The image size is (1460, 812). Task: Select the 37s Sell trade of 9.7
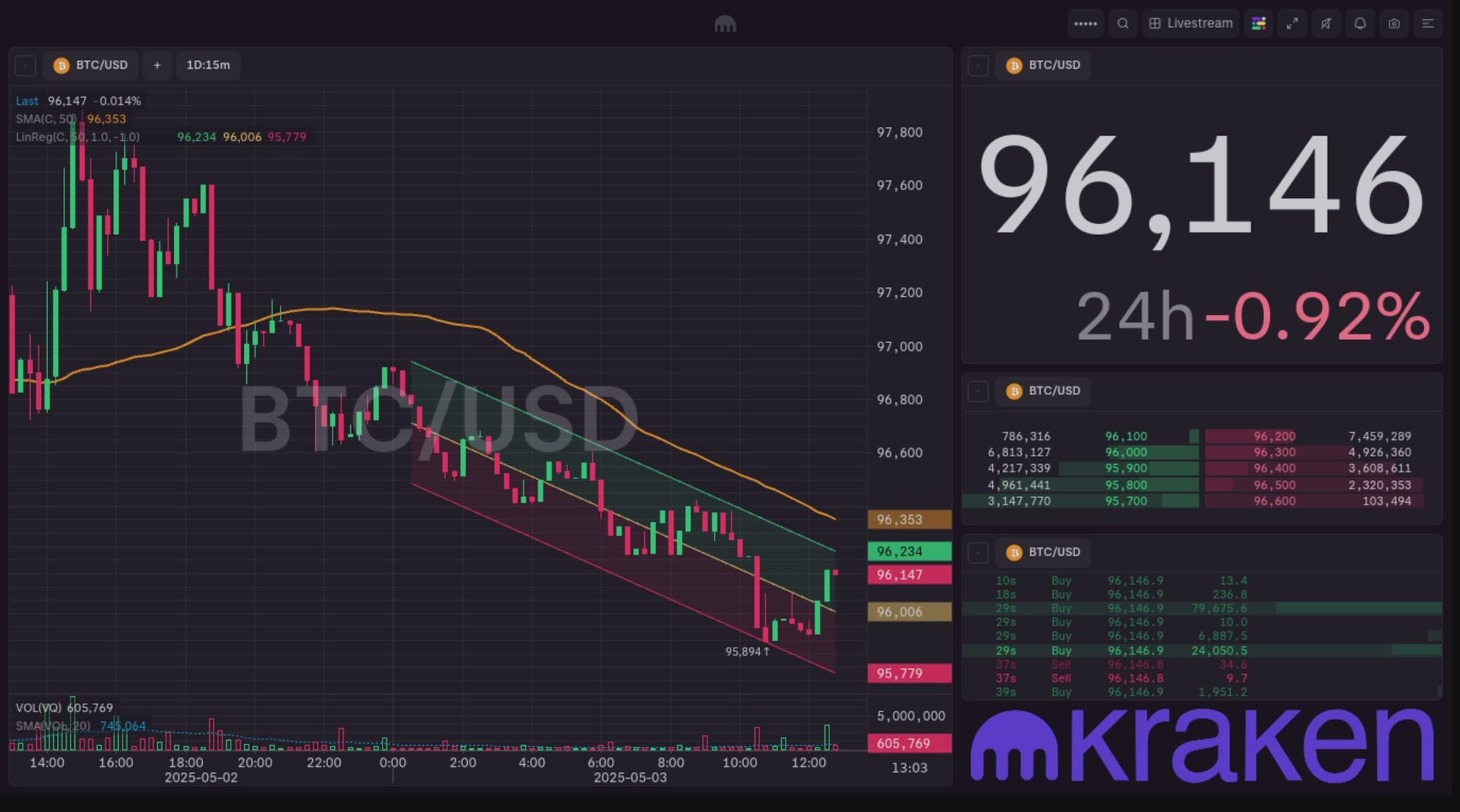point(1201,678)
